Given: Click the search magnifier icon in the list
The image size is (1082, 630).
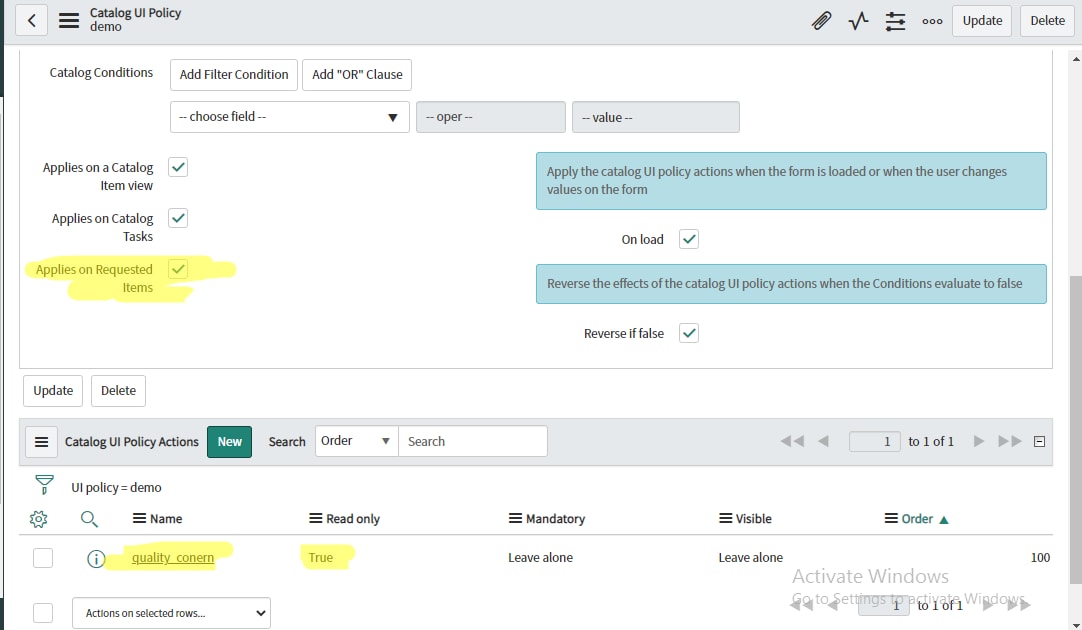Looking at the screenshot, I should 89,519.
